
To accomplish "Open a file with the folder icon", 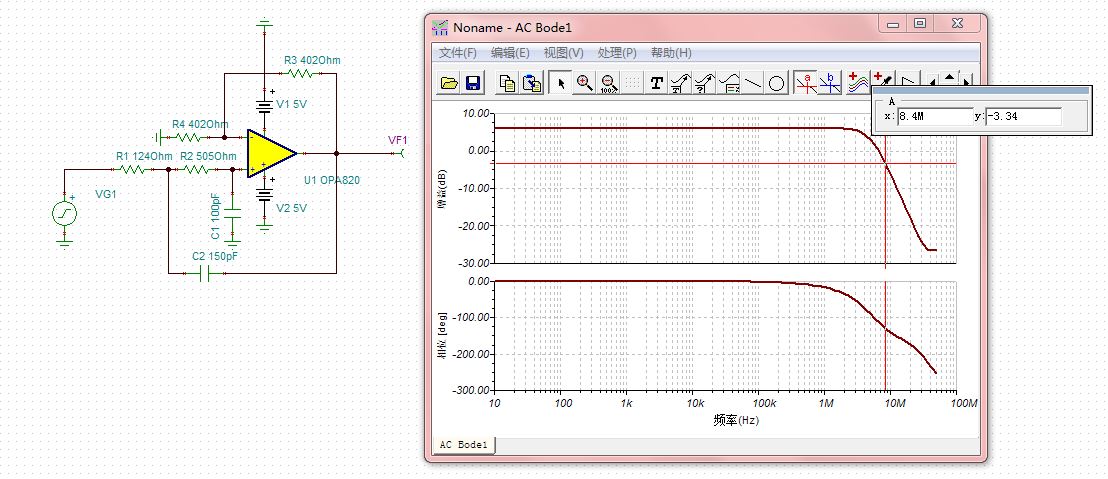I will pos(449,83).
